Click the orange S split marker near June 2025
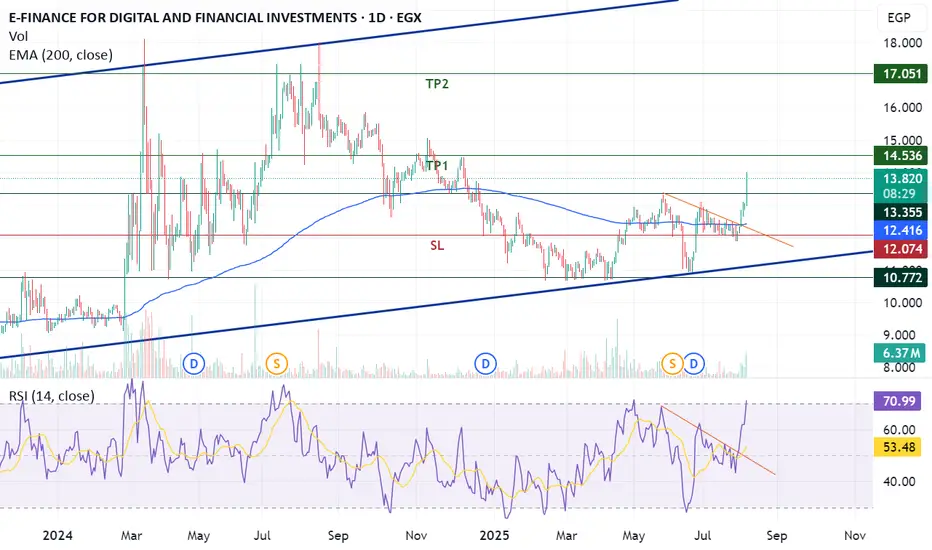Image resolution: width=932 pixels, height=550 pixels. click(x=672, y=363)
